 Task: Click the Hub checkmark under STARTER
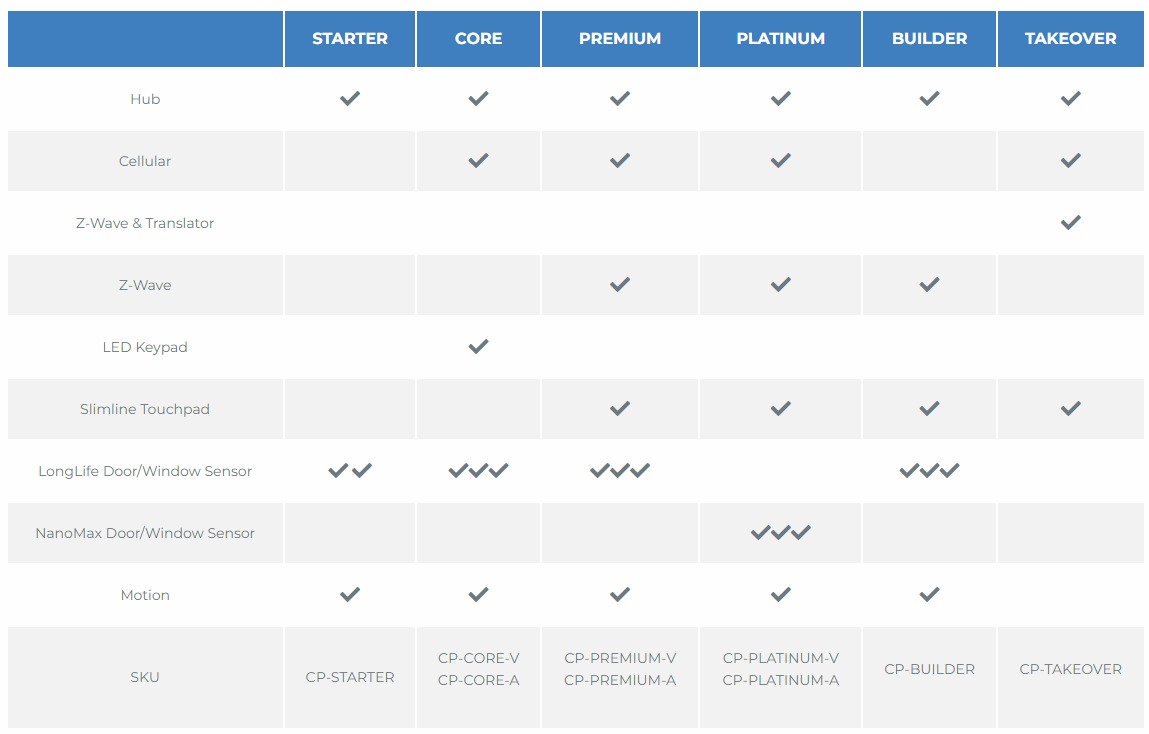tap(350, 98)
